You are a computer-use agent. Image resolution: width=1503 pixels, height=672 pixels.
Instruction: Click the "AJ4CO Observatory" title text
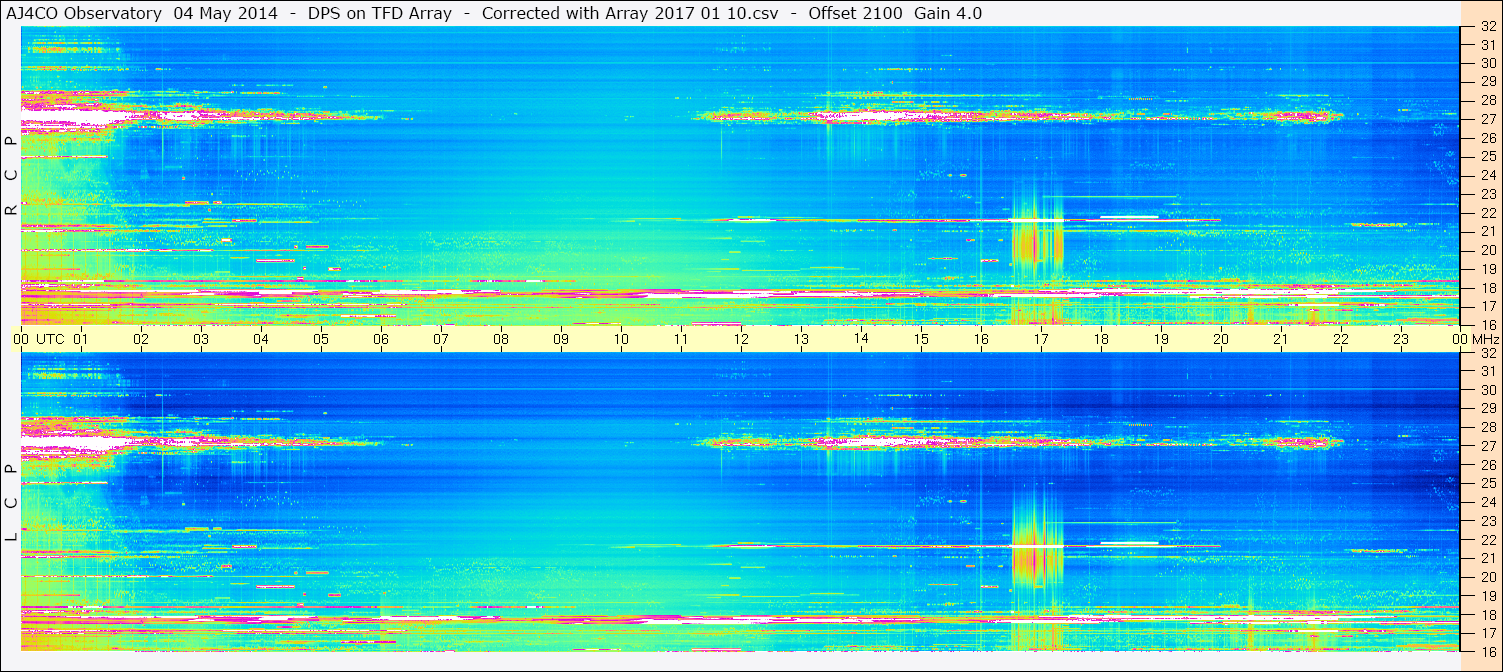coord(83,13)
